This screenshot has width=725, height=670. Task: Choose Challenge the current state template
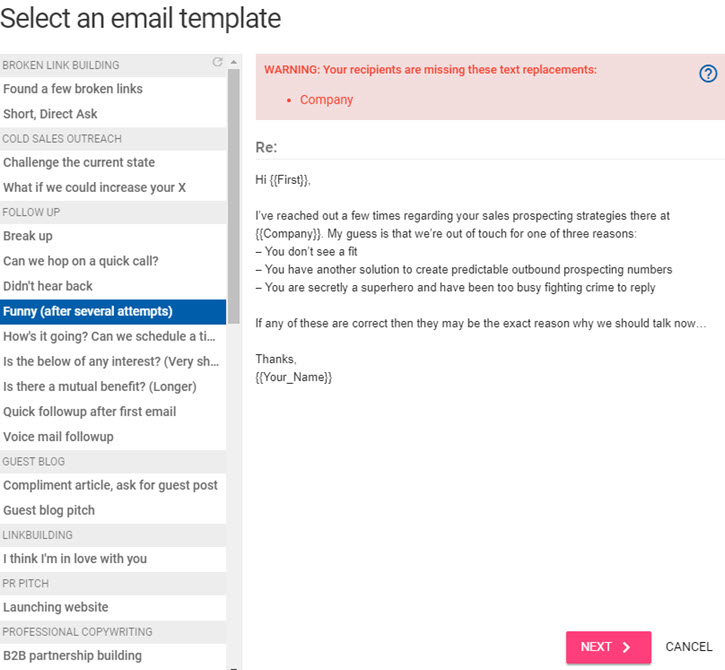pyautogui.click(x=113, y=162)
